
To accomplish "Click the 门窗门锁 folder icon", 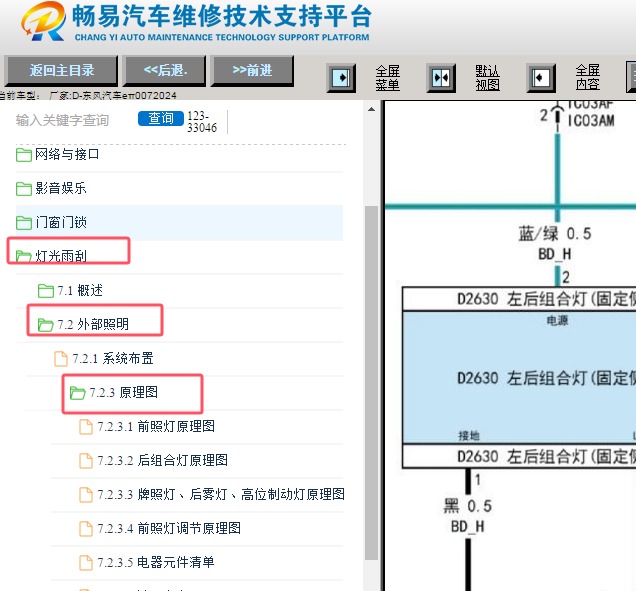I will tap(24, 223).
